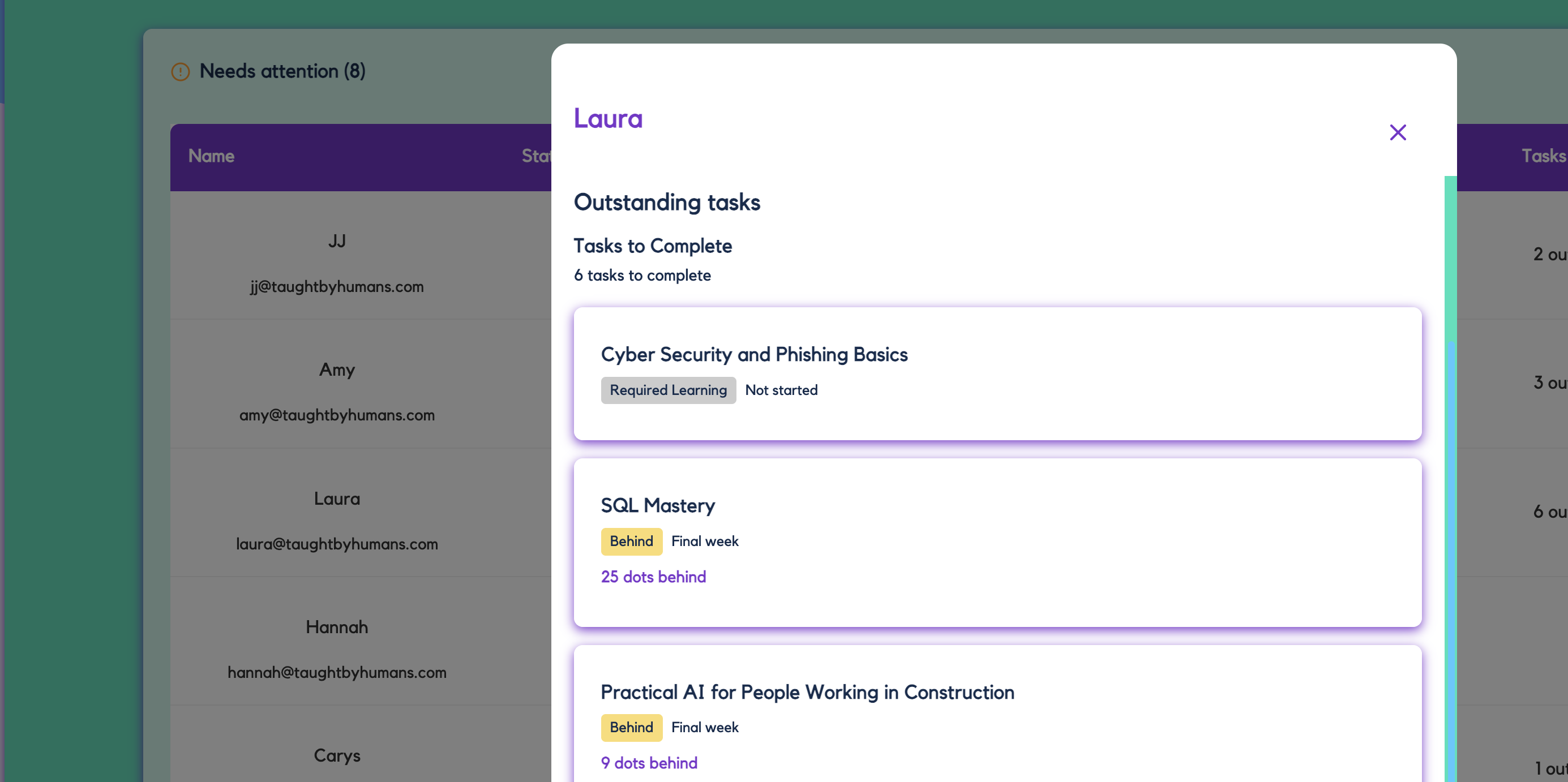Close the Laura details panel
Screen dimensions: 1568x782
(x=1398, y=132)
